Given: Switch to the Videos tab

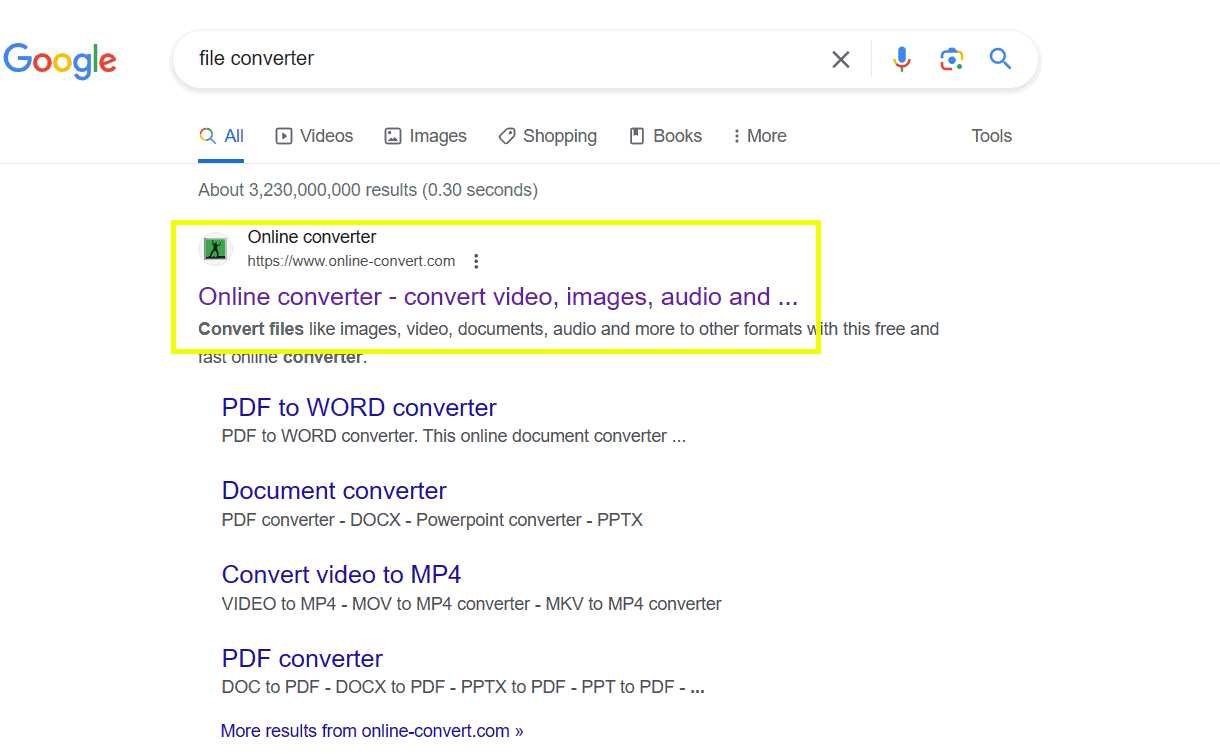Looking at the screenshot, I should pos(314,136).
